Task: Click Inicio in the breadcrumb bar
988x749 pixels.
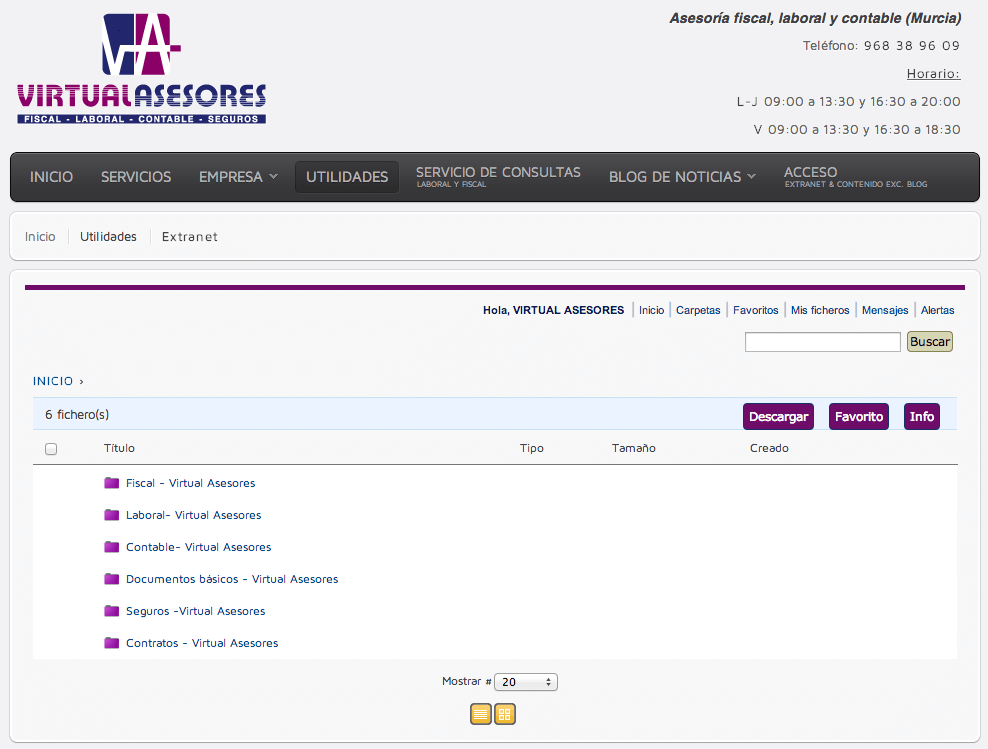Action: [x=40, y=236]
